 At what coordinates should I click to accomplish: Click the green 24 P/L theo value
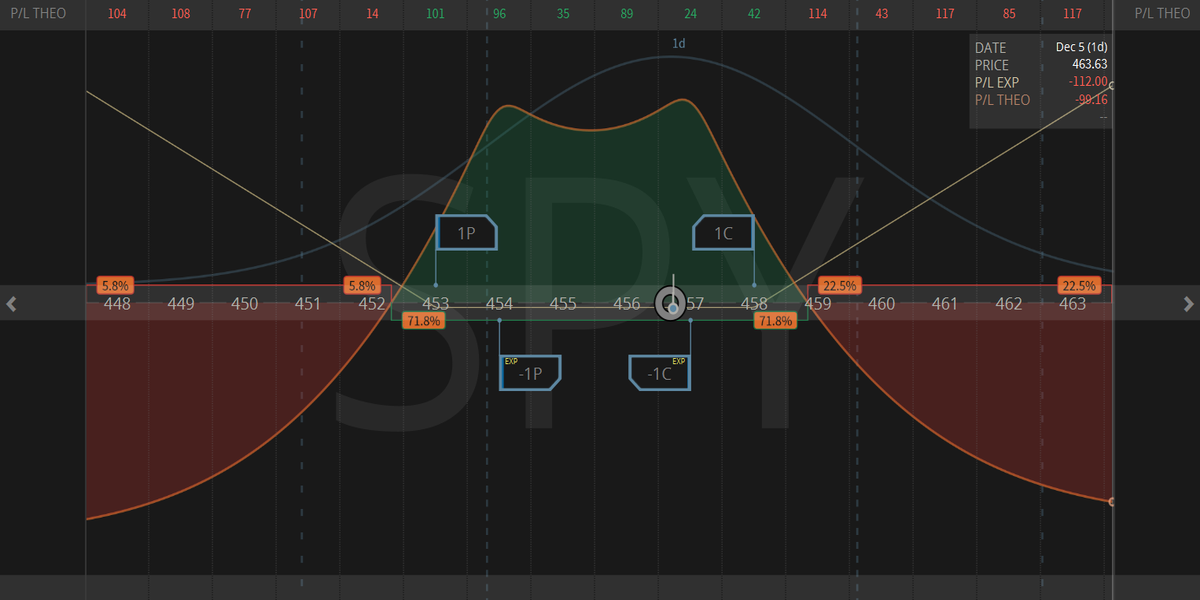pos(690,15)
